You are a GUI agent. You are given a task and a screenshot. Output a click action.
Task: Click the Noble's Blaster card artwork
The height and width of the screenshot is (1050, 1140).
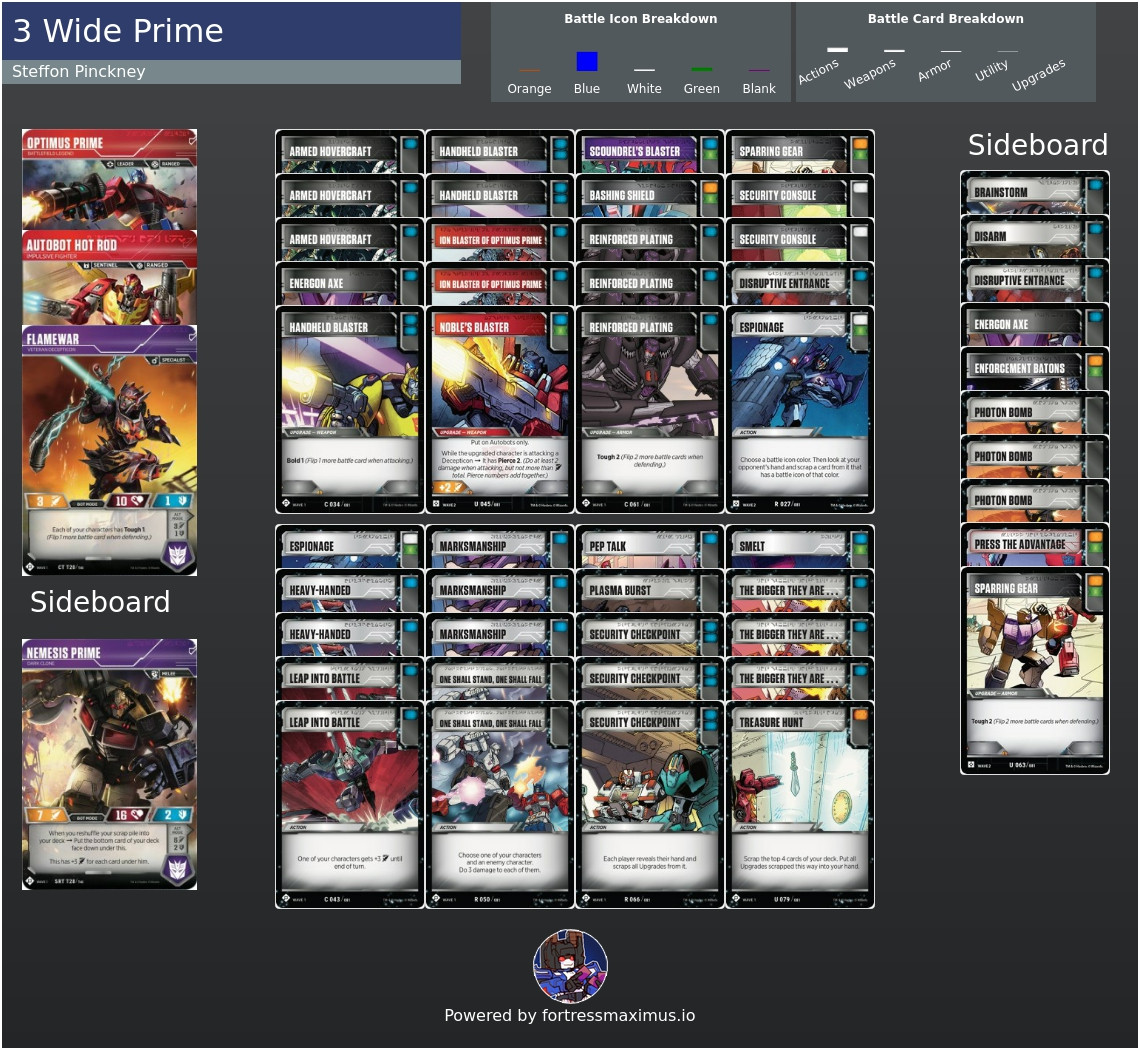click(500, 383)
